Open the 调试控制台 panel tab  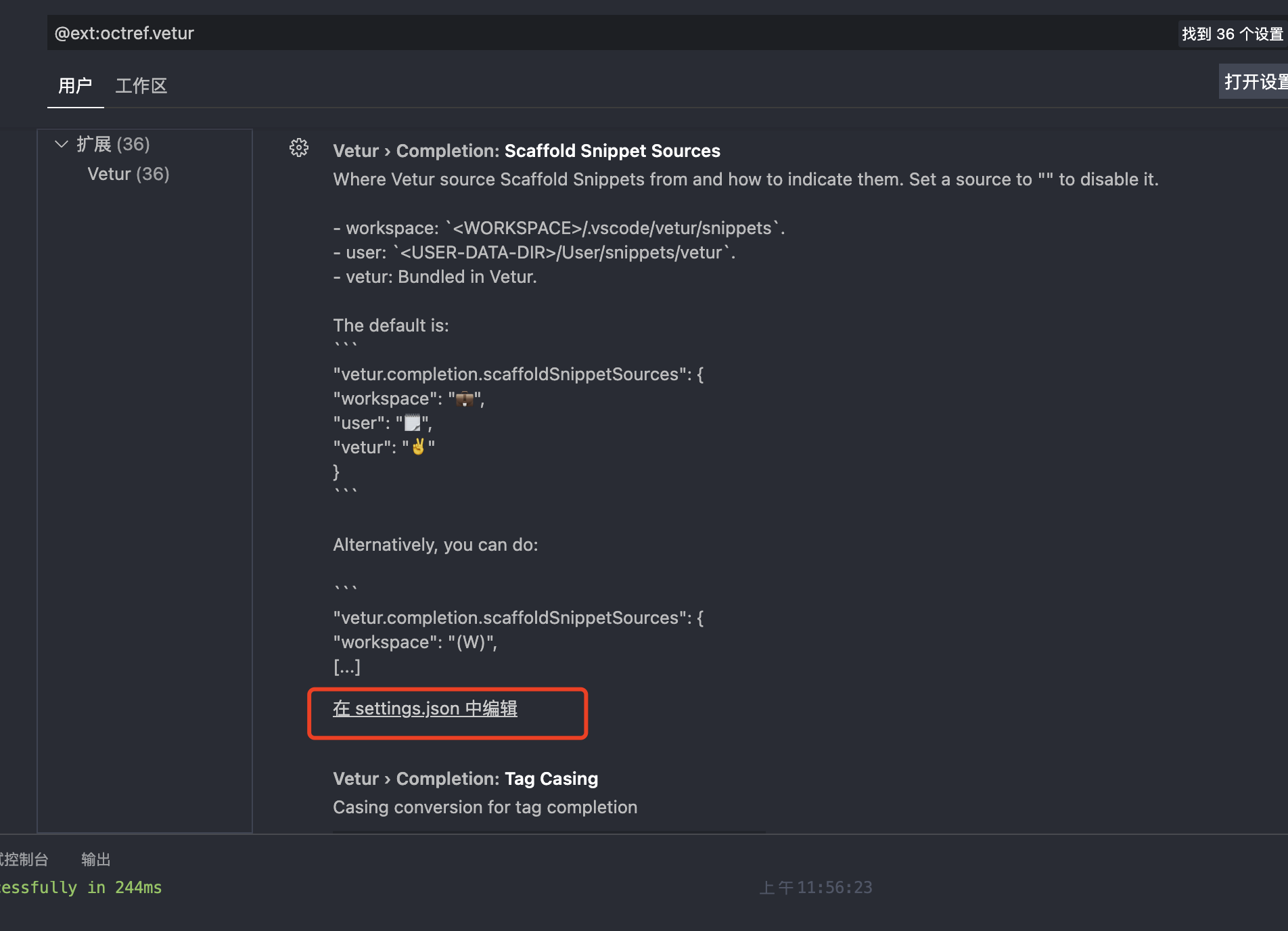(24, 859)
